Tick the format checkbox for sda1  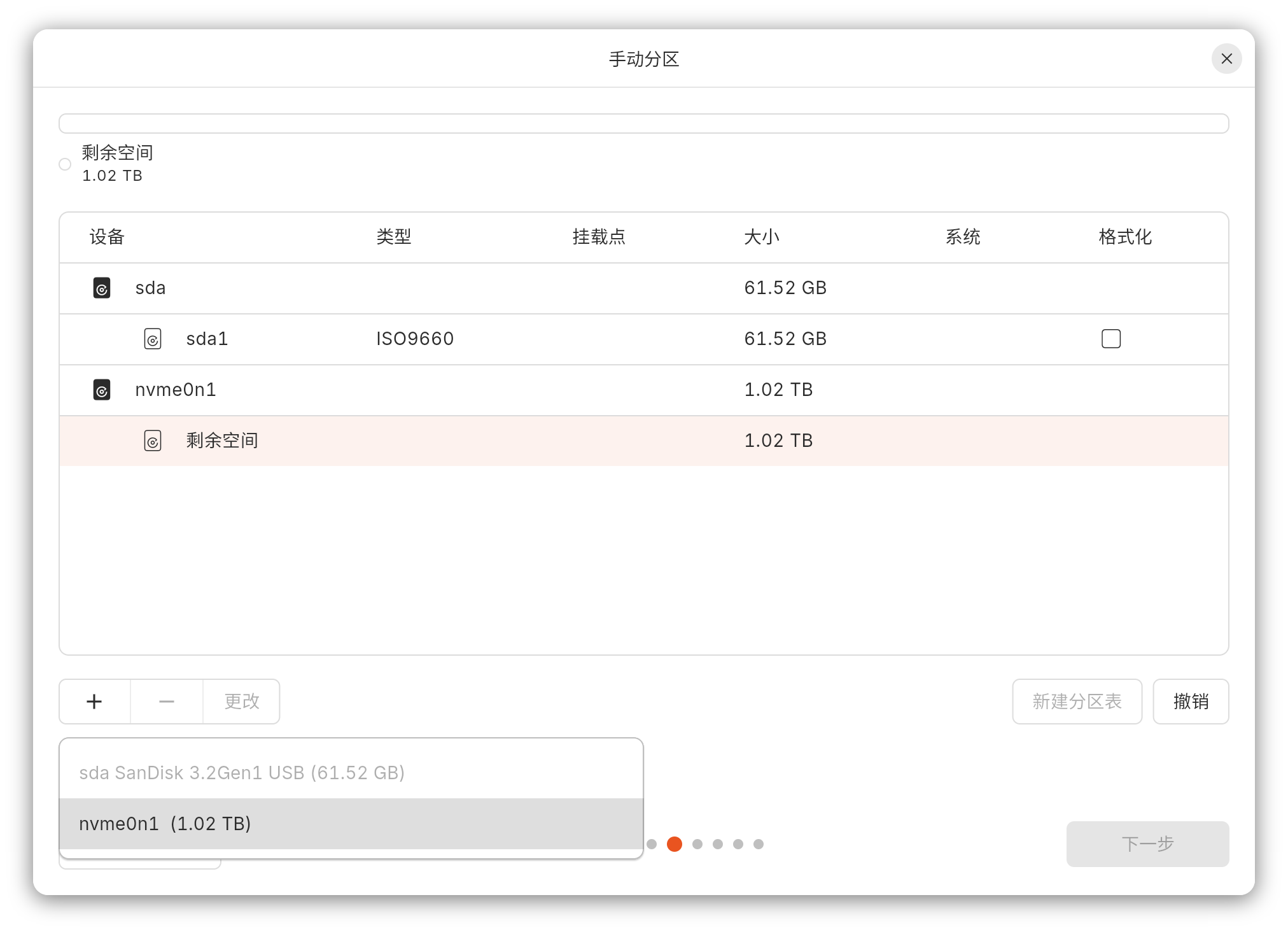[x=1111, y=339]
